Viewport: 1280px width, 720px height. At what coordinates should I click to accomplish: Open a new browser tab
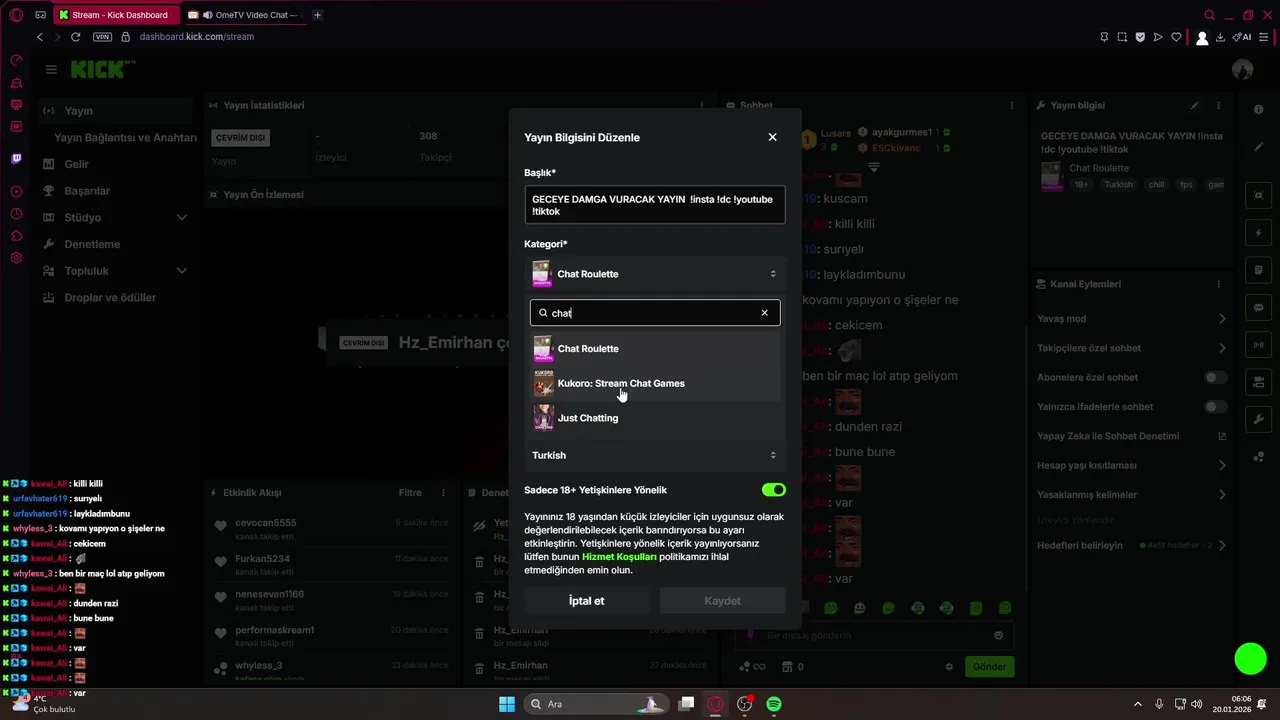click(318, 15)
